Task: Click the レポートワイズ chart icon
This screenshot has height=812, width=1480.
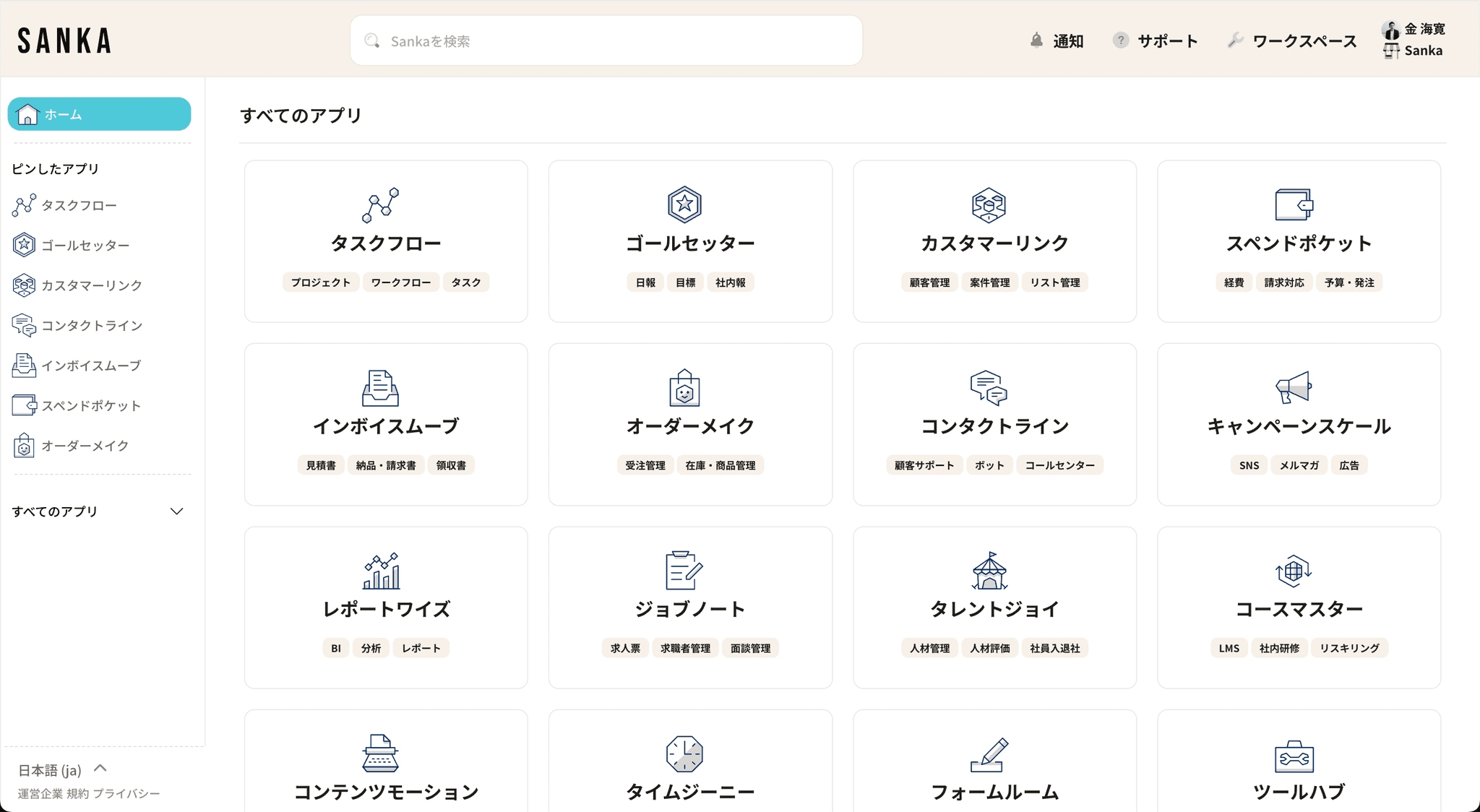Action: [x=380, y=571]
